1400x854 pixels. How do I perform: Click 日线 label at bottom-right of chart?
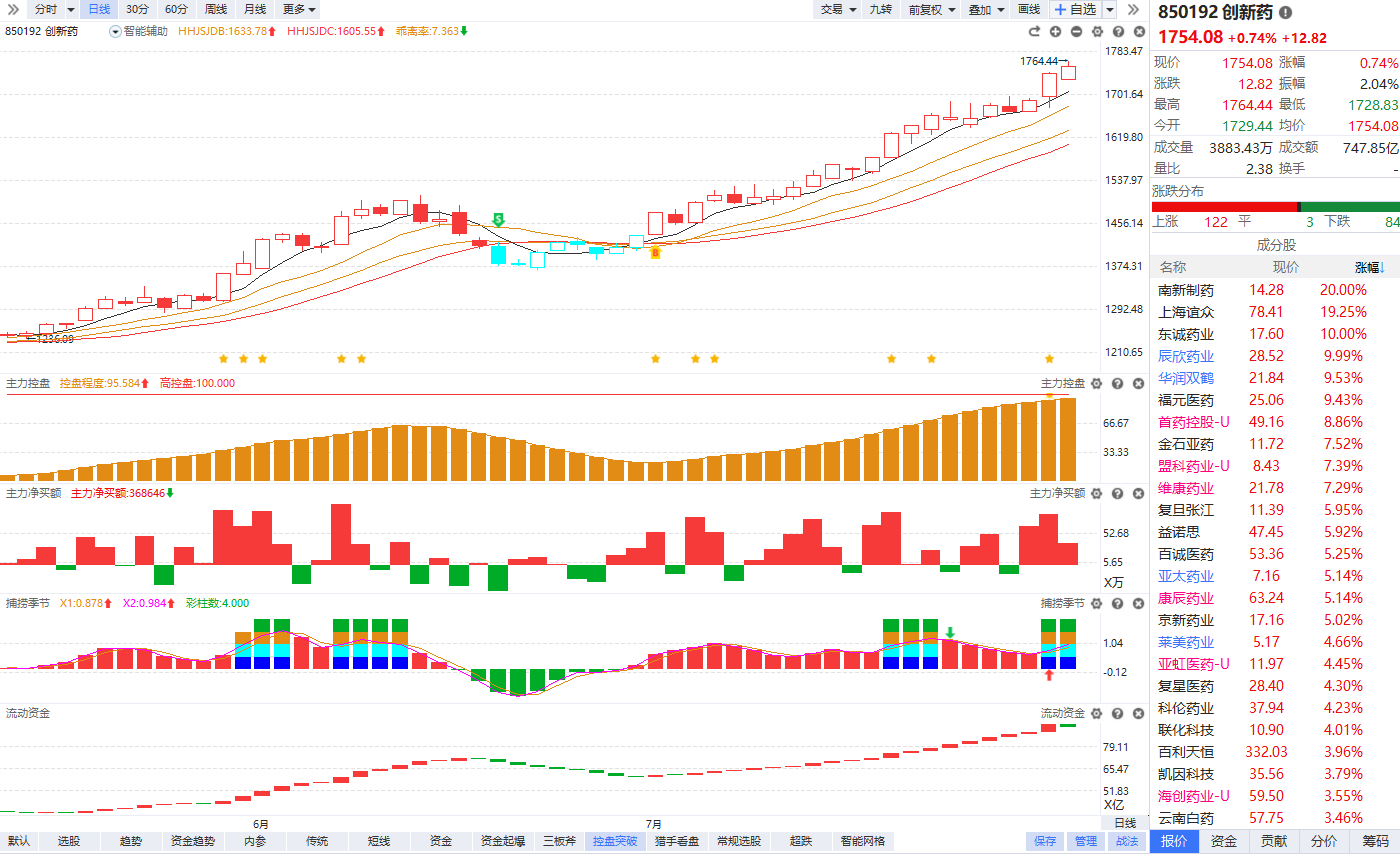(1125, 823)
